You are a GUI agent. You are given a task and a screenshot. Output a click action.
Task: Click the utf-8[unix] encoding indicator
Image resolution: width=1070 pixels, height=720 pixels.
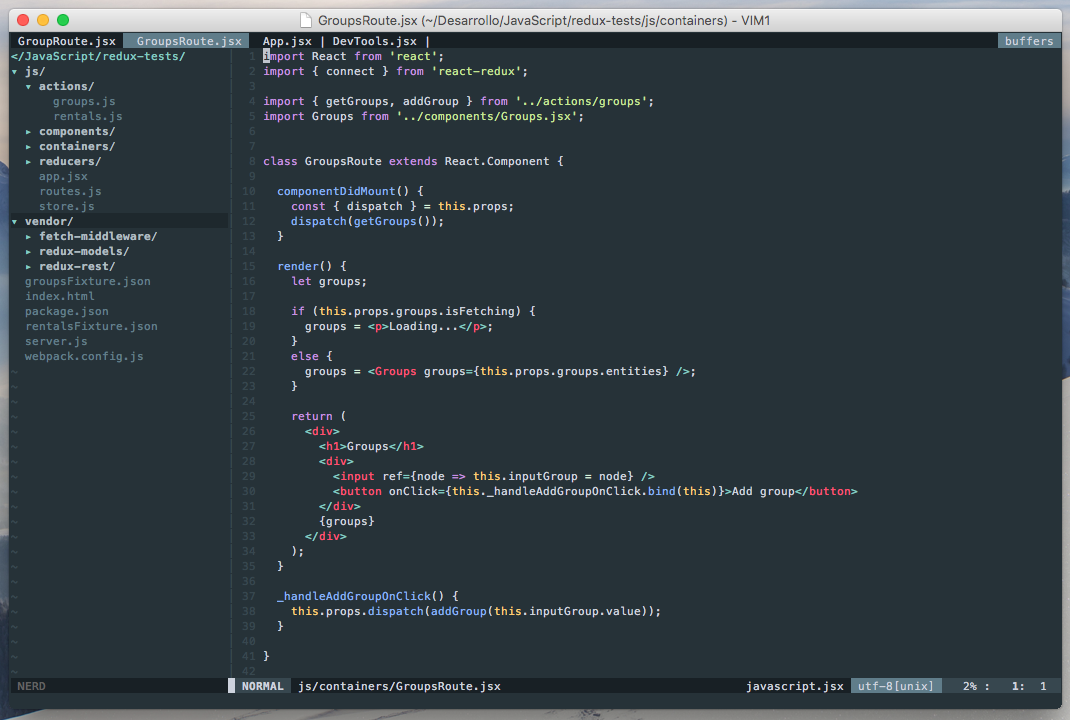tap(895, 687)
